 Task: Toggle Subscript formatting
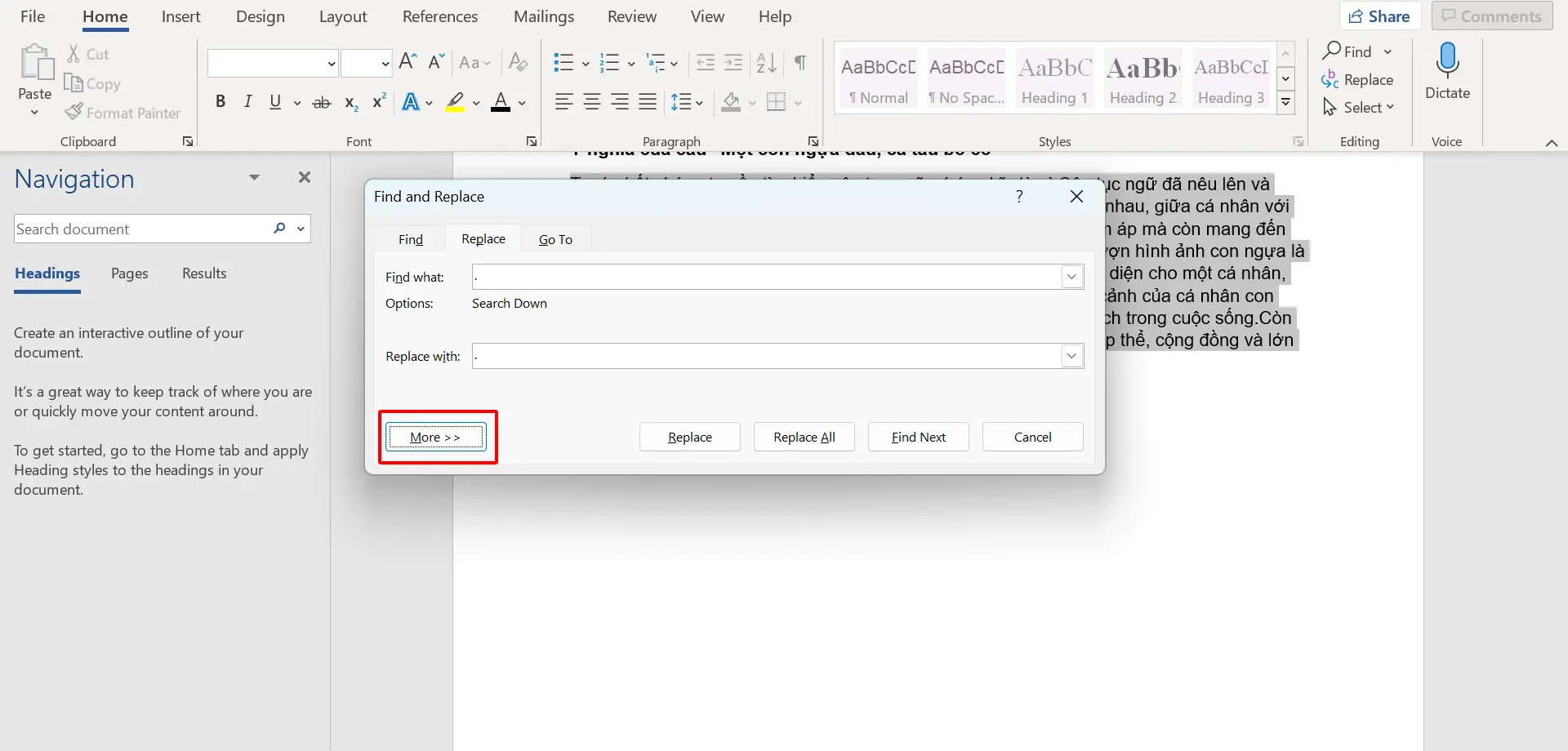(351, 103)
